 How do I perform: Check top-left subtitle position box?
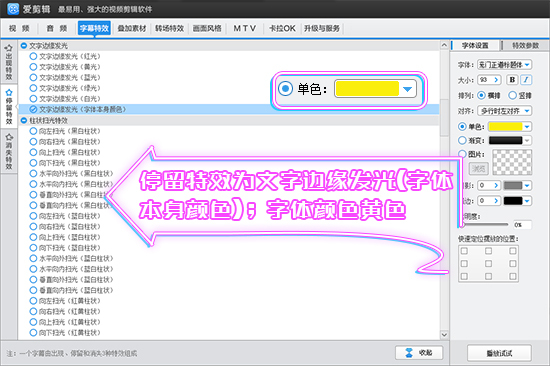point(464,251)
